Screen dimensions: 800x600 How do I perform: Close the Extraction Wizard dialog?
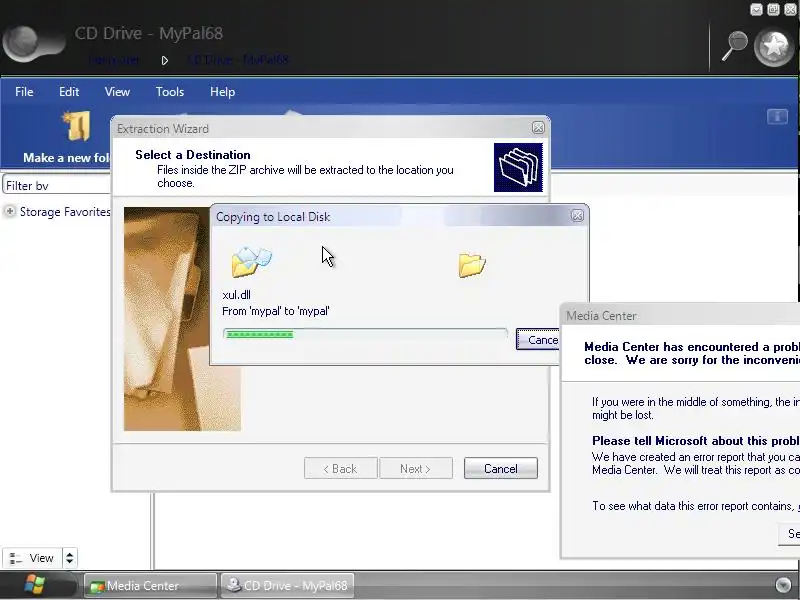(538, 128)
